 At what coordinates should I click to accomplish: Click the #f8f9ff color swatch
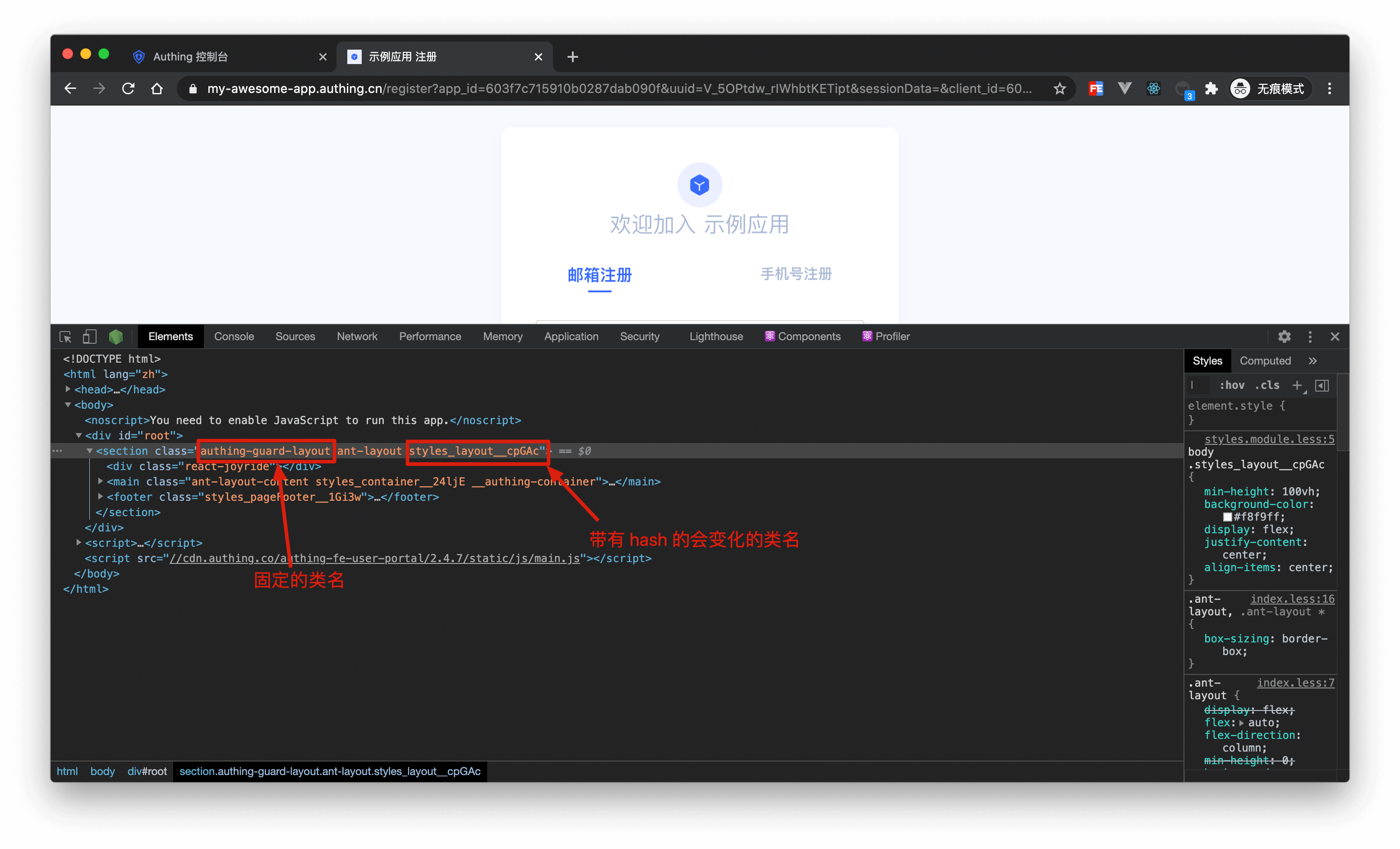pyautogui.click(x=1228, y=517)
